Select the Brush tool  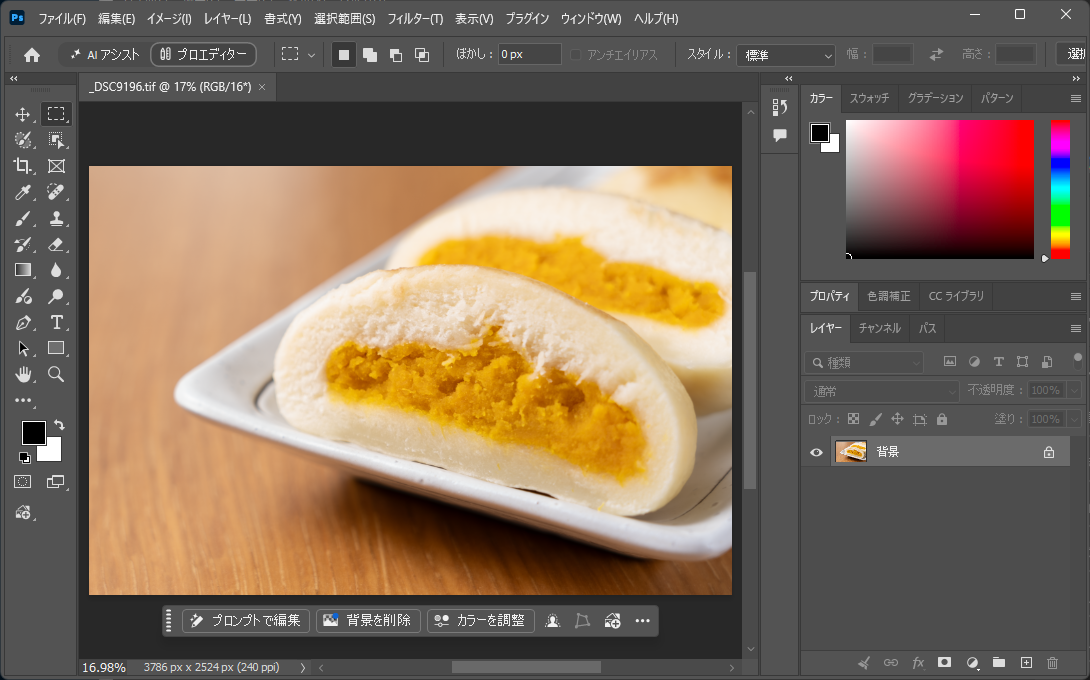(x=23, y=218)
